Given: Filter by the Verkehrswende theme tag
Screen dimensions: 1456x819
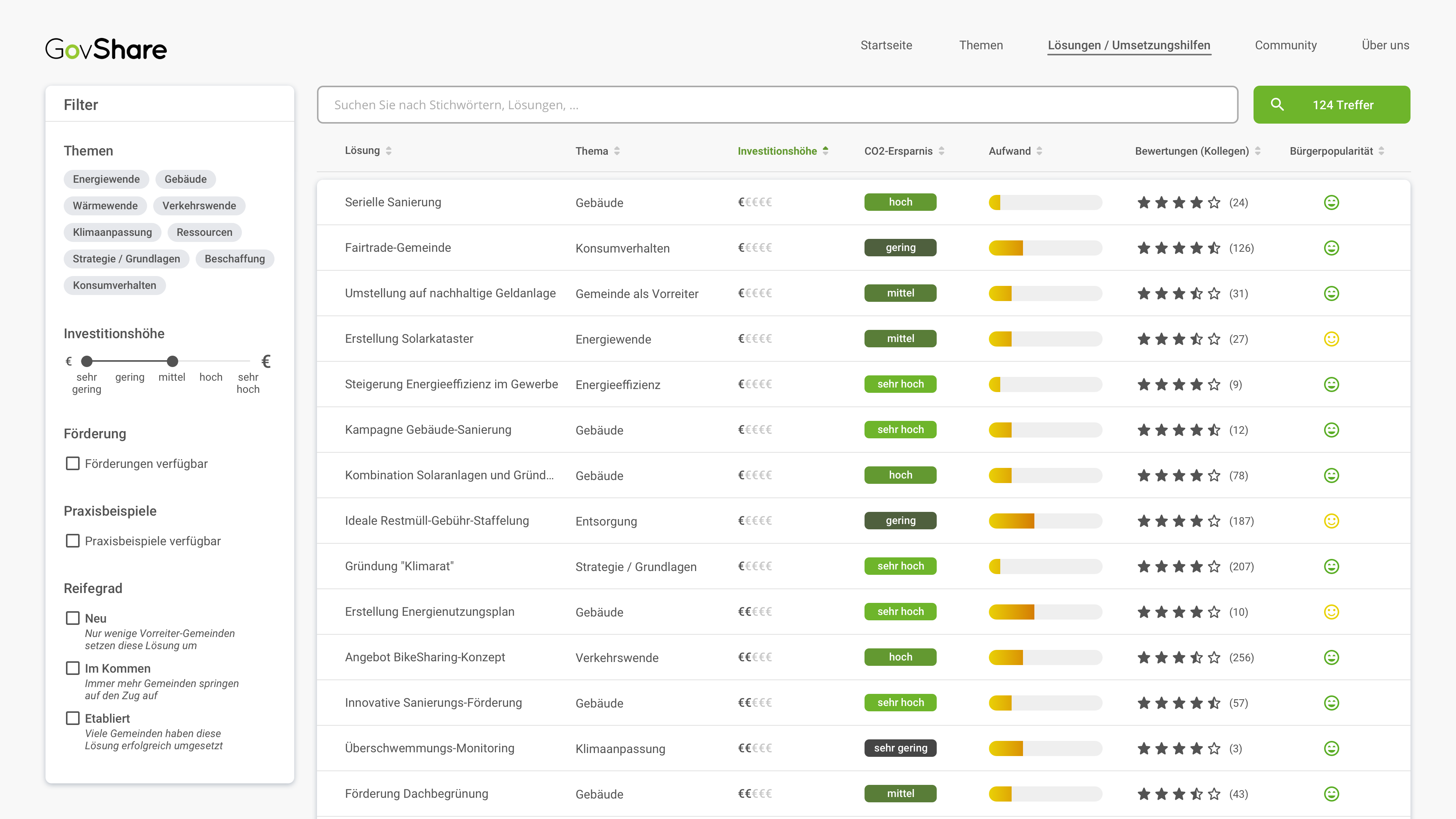Looking at the screenshot, I should pyautogui.click(x=199, y=206).
